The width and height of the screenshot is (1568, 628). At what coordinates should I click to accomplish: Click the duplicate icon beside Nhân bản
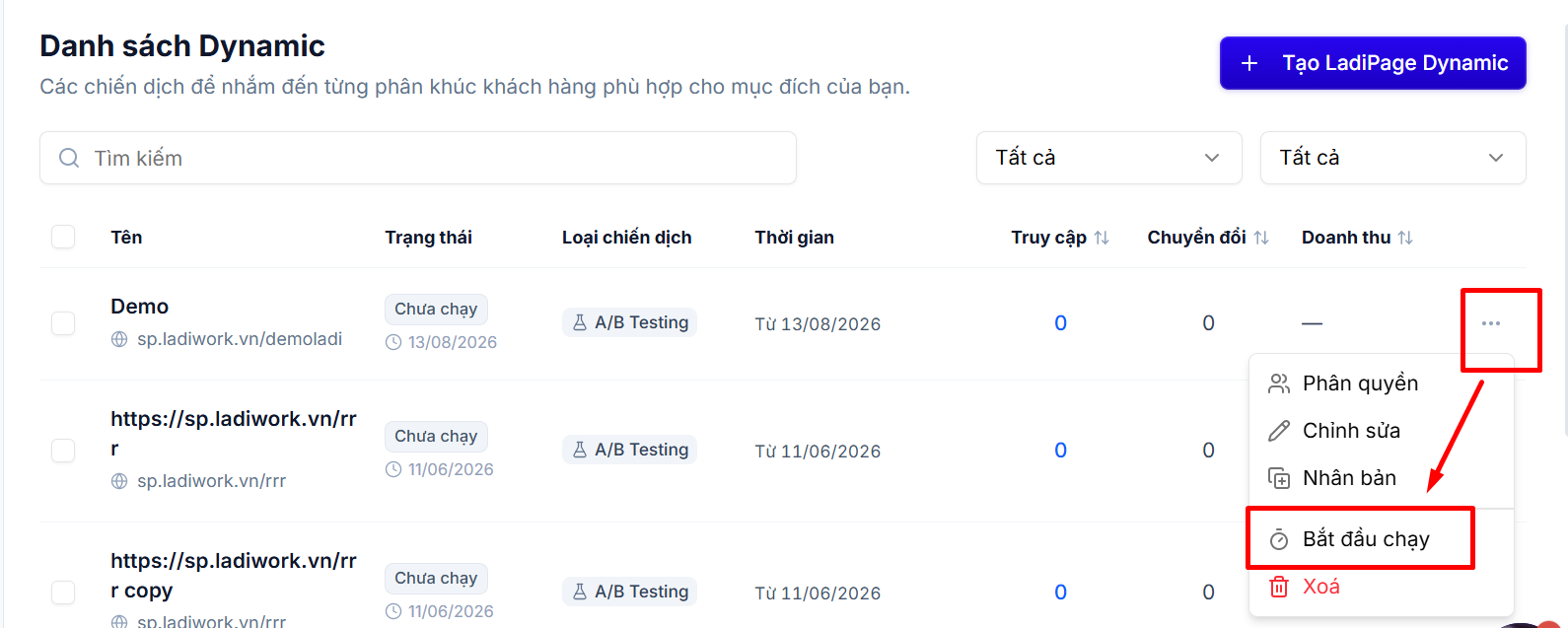[1279, 478]
